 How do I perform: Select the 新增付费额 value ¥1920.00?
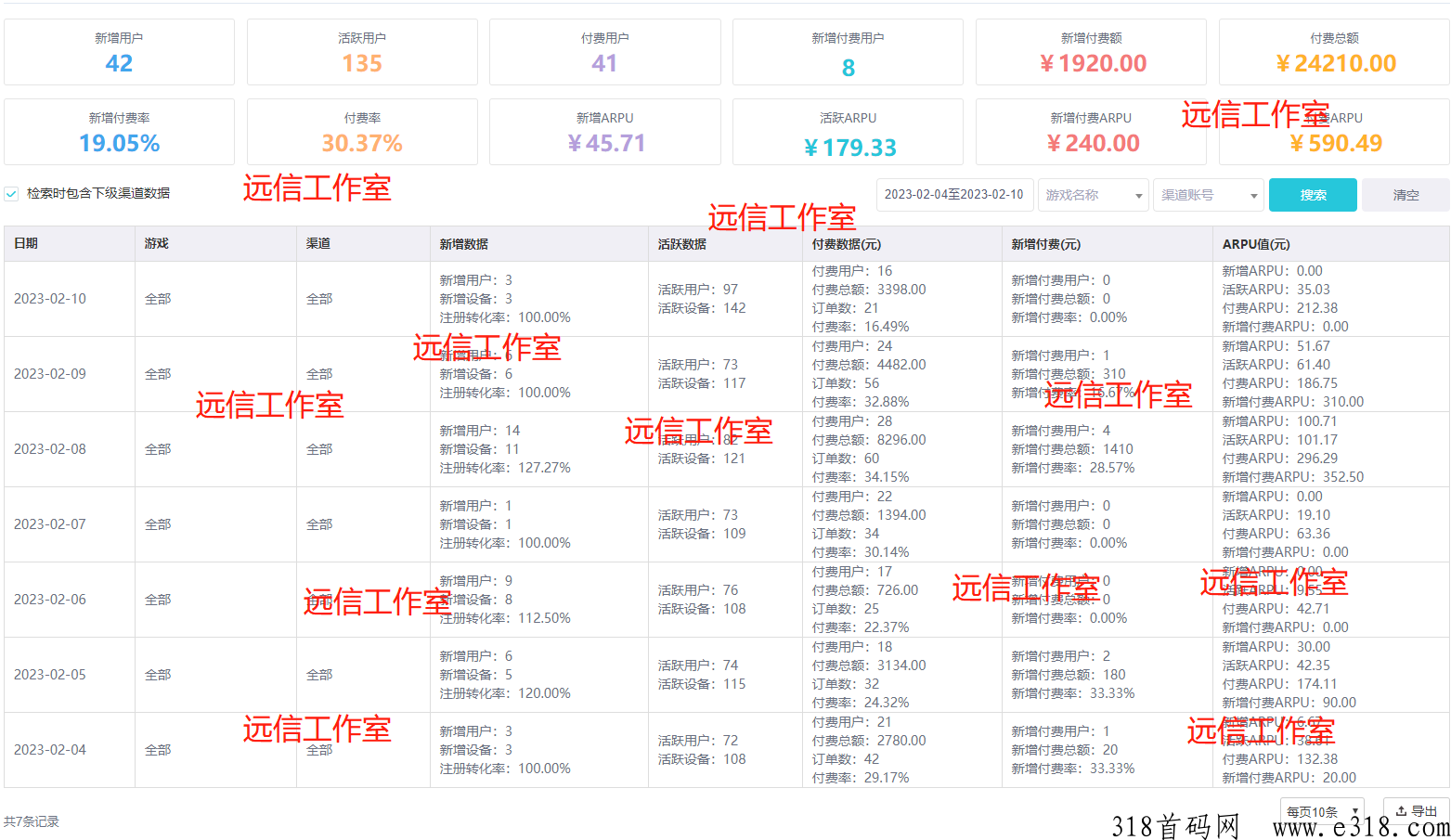pos(1093,63)
